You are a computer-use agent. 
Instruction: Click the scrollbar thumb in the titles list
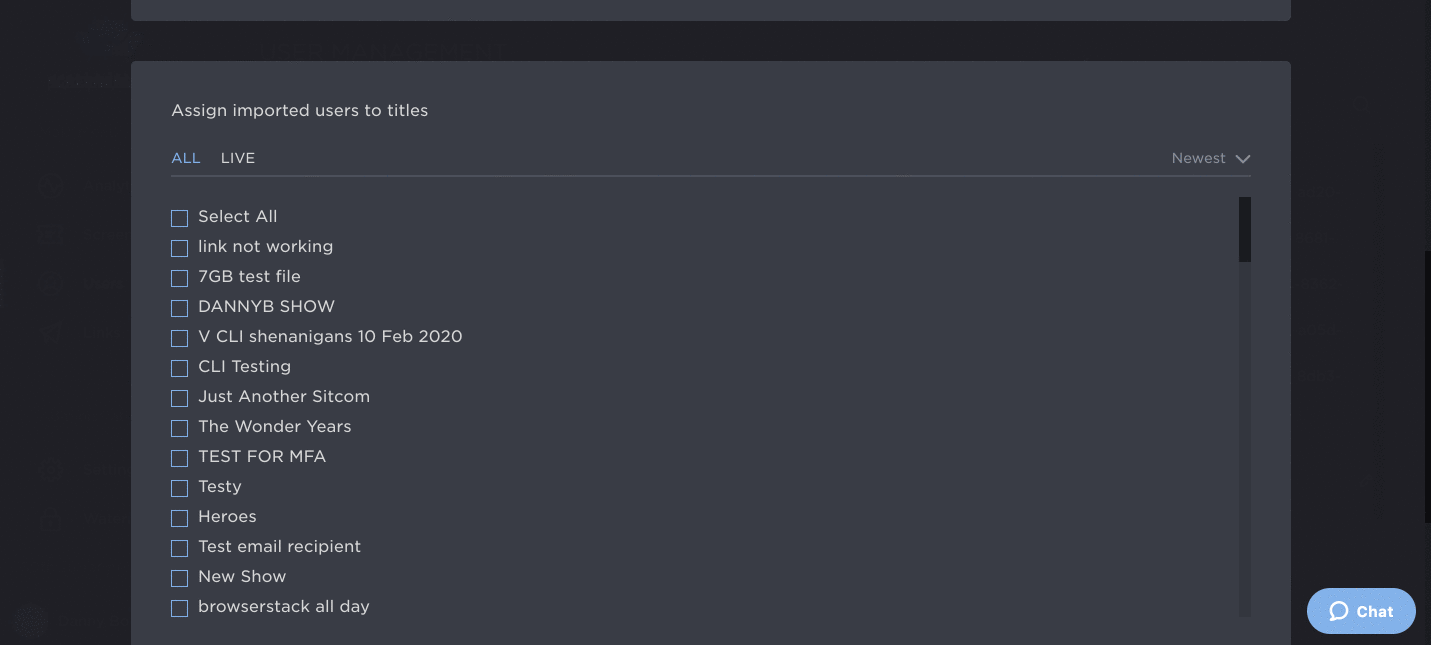(x=1245, y=228)
